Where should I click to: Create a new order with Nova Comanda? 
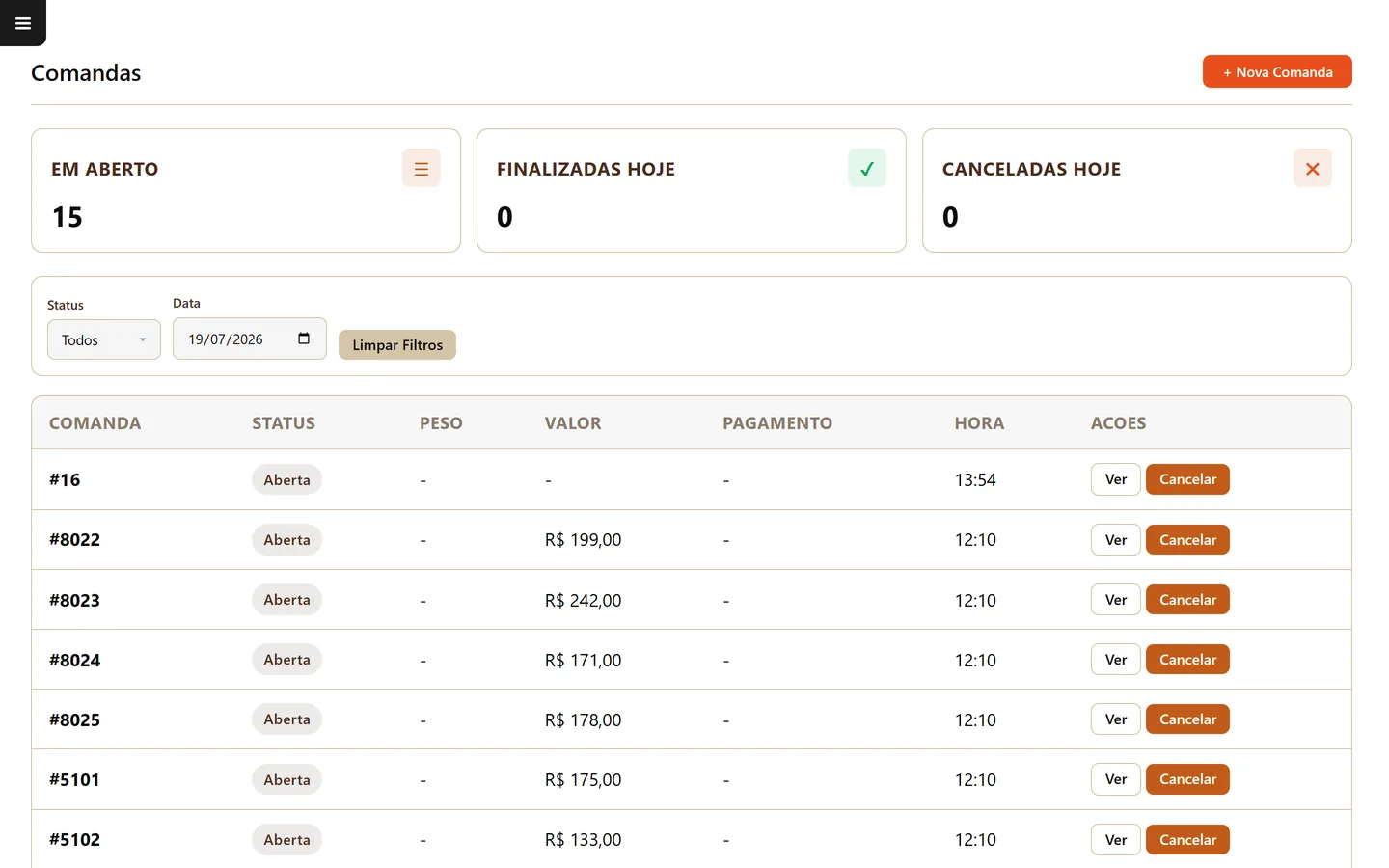[1277, 71]
